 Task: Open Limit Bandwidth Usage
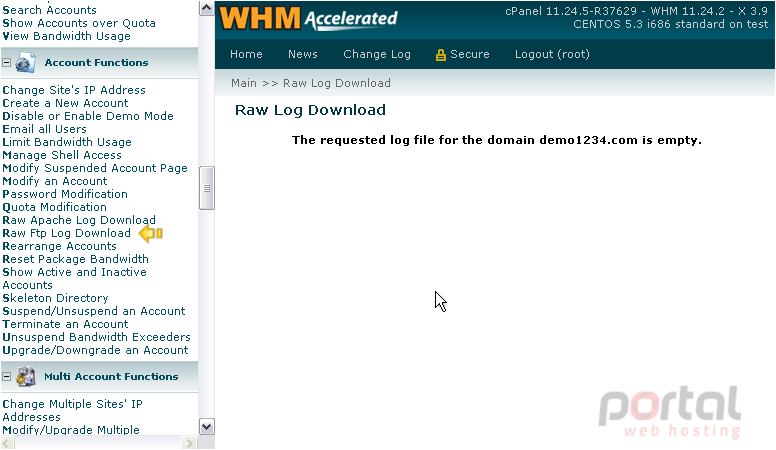click(67, 142)
